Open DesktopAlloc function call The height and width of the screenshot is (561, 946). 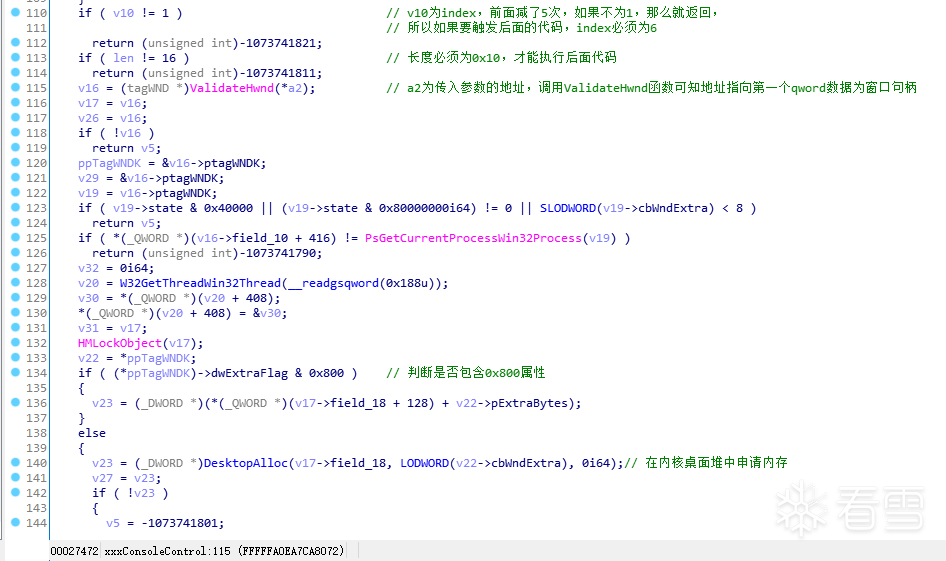246,463
